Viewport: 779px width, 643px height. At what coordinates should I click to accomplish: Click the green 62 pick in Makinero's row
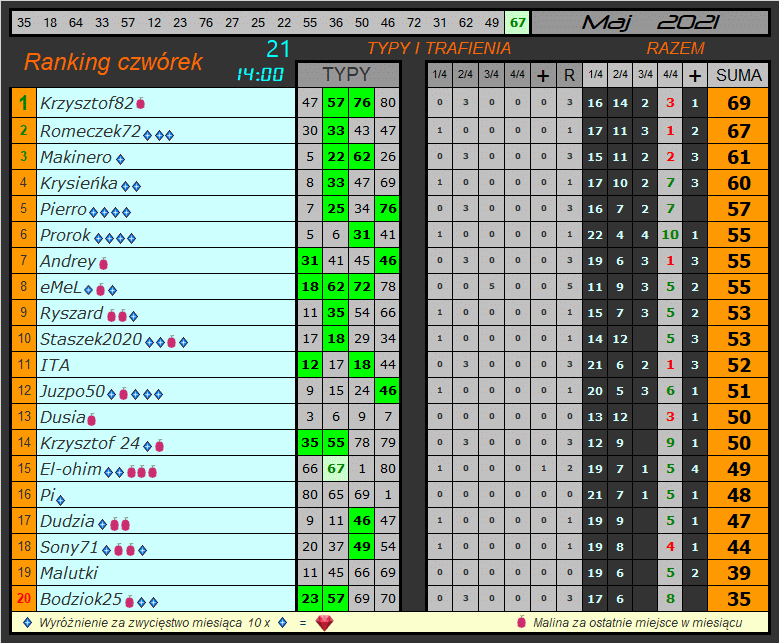tap(362, 157)
